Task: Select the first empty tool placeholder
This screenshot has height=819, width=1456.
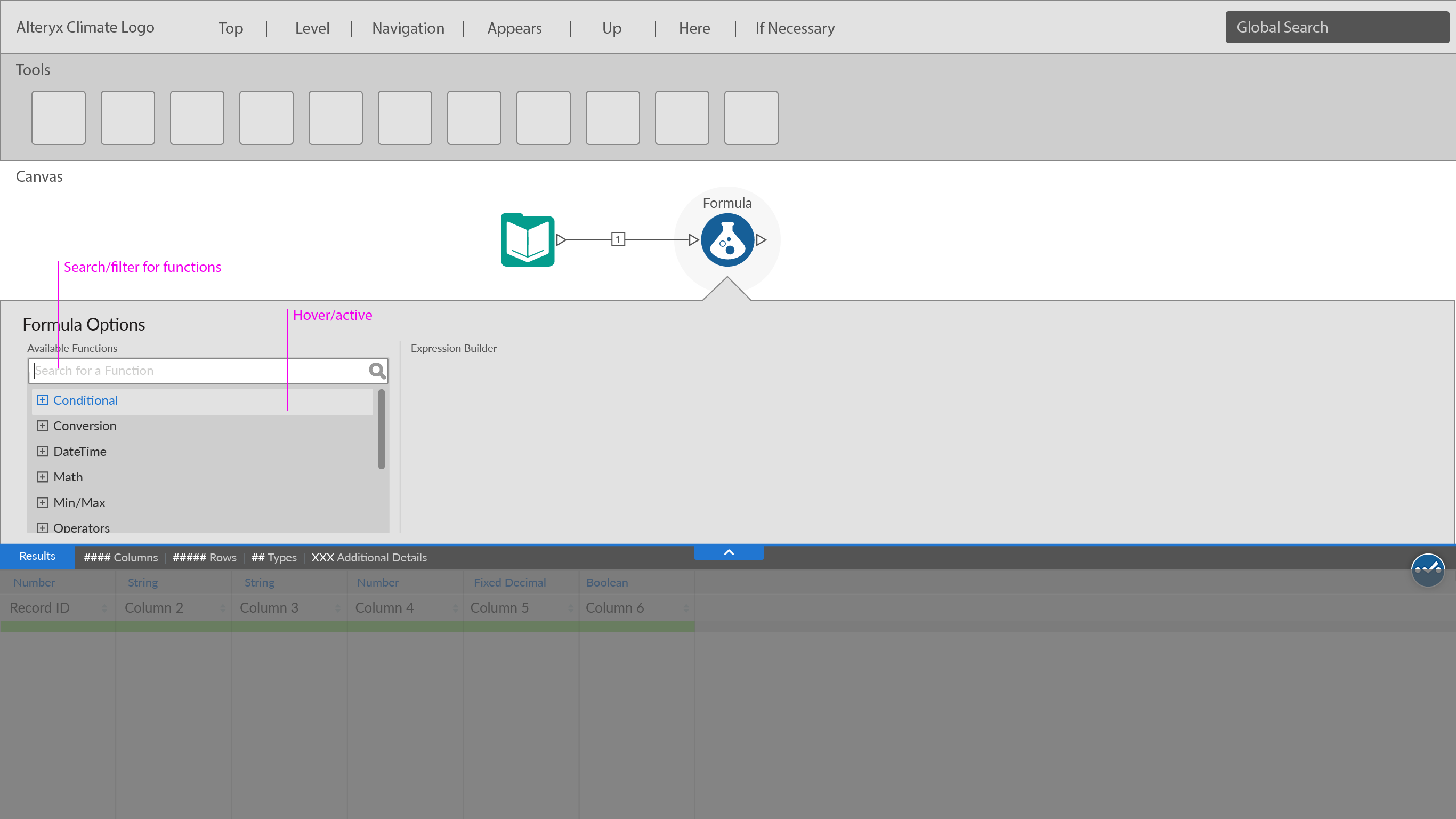Action: [58, 118]
